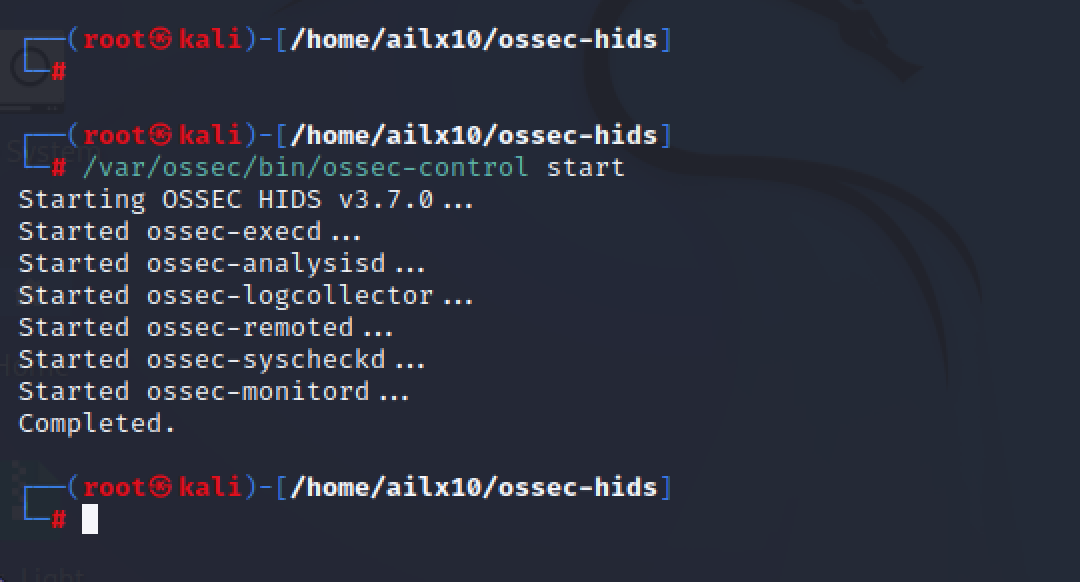The image size is (1080, 582).
Task: Click the /var/ossec/bin/ossec-control command text
Action: coord(305,167)
